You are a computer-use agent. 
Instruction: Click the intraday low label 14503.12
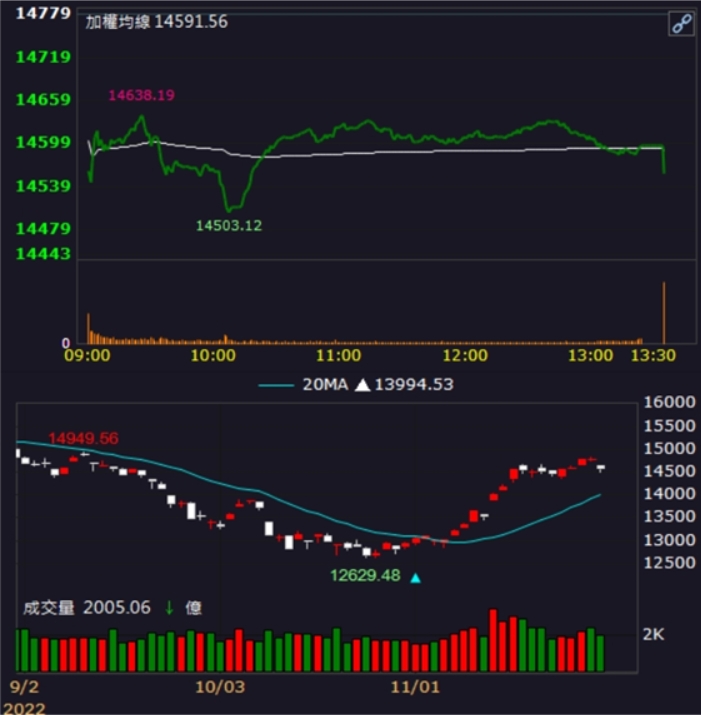[x=229, y=225]
